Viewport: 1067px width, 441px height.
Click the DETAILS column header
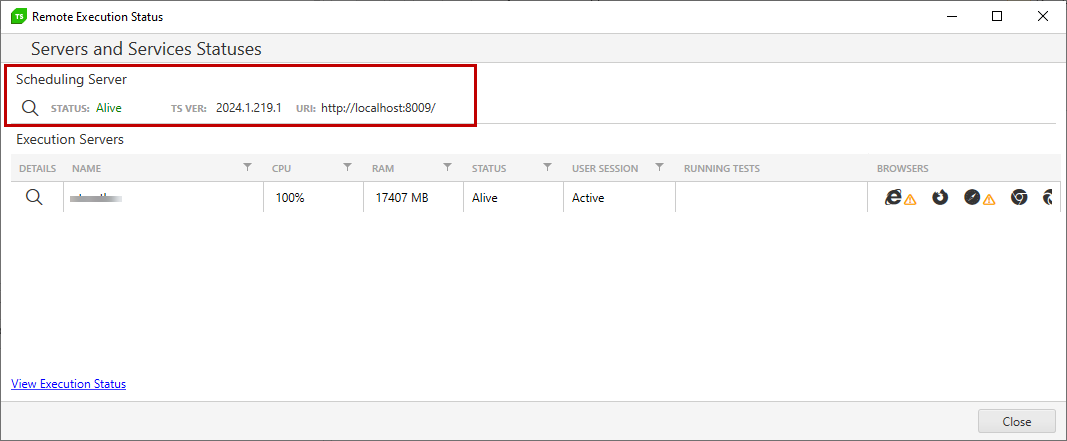[x=37, y=168]
